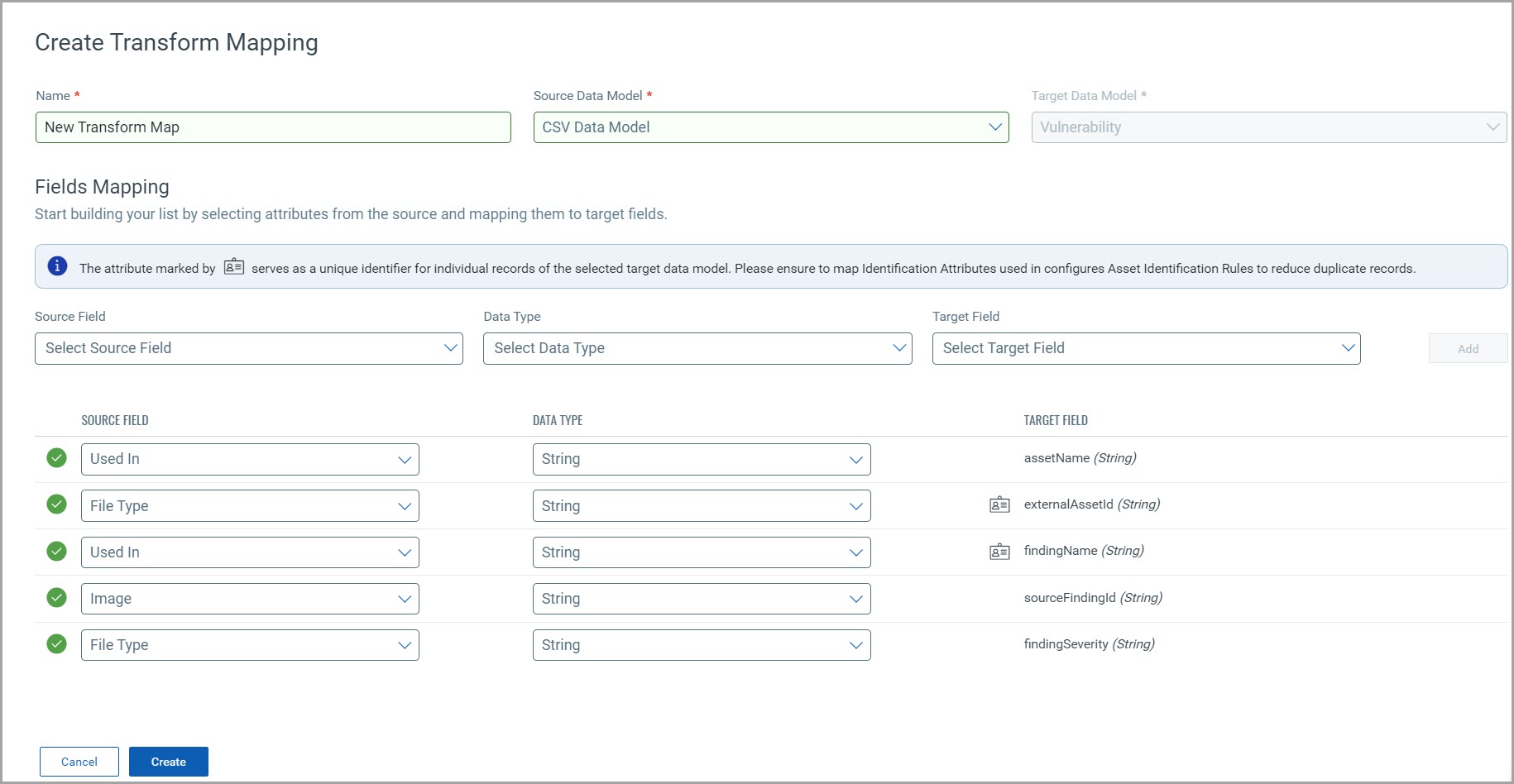Screen dimensions: 1514x784
Task: Expand the Select Source Field dropdown
Action: coord(248,348)
